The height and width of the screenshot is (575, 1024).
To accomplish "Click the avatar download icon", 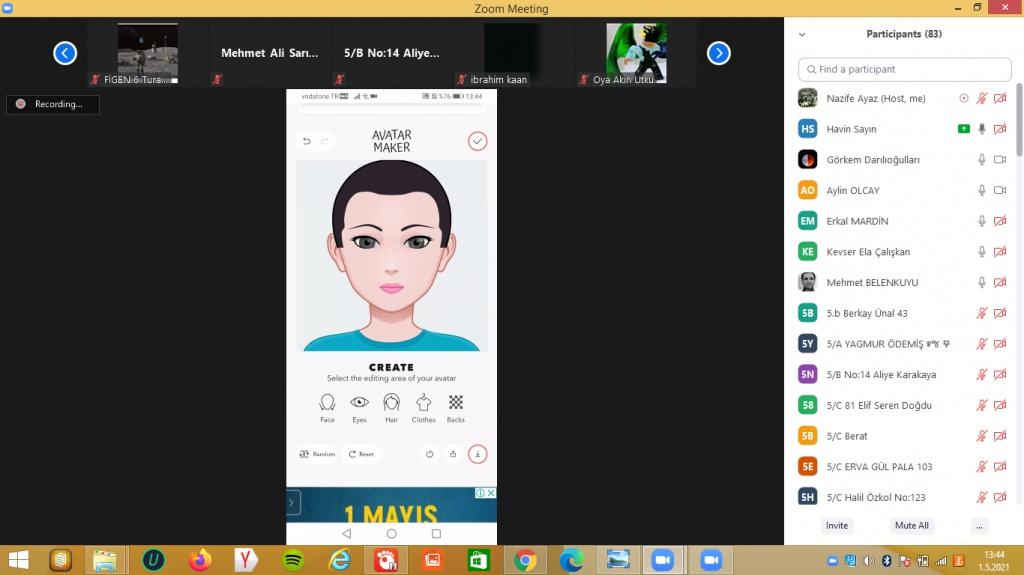I will click(478, 454).
